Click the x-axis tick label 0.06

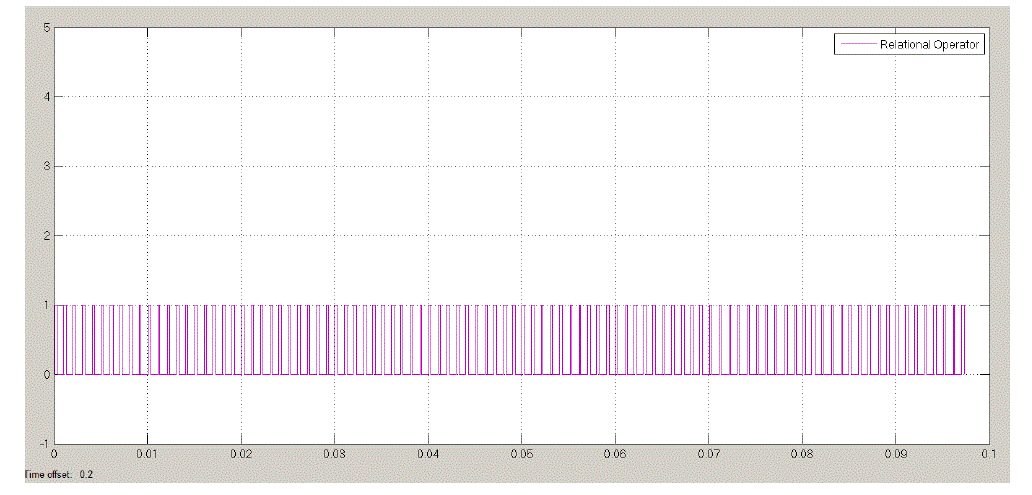(615, 453)
